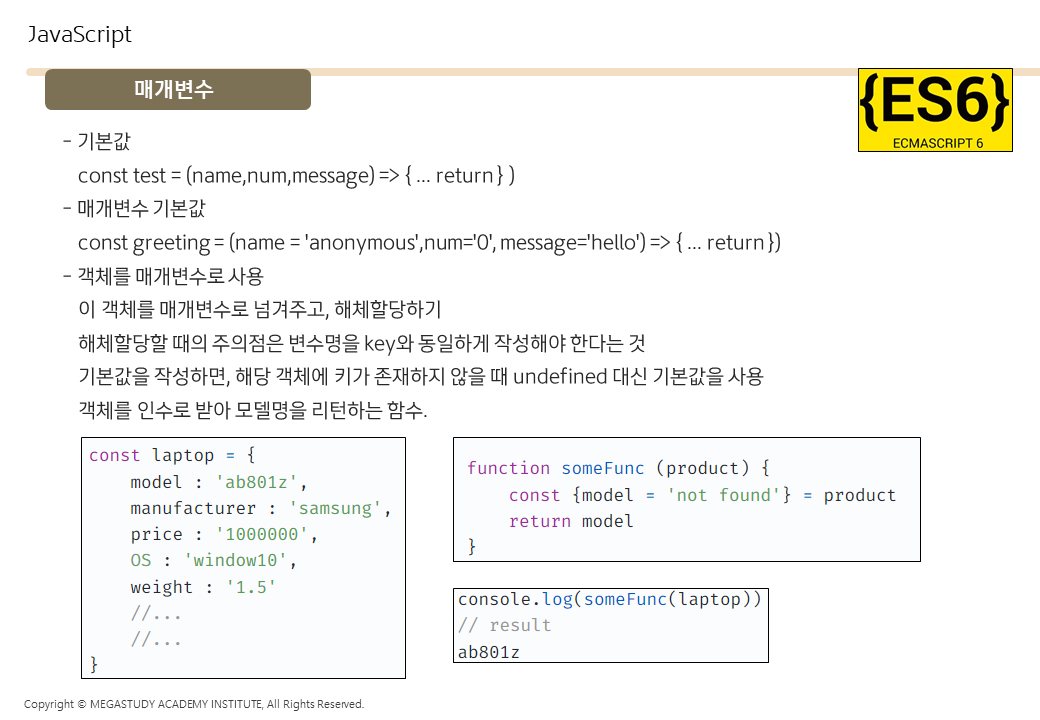
Task: Click the '- 기본값' bullet text
Action: 97,141
